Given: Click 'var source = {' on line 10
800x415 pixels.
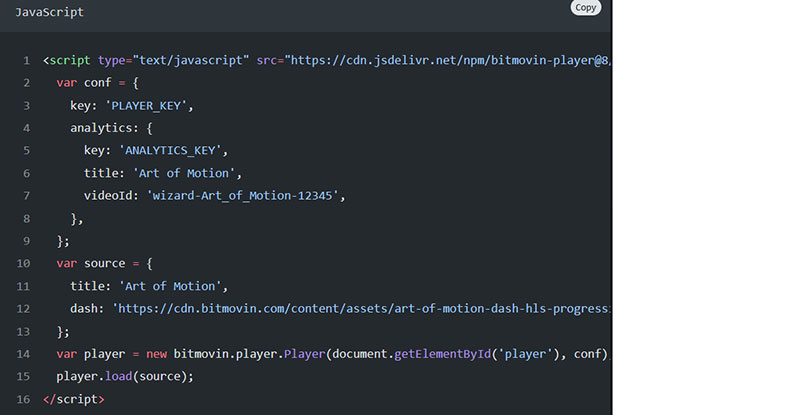Looking at the screenshot, I should 104,263.
